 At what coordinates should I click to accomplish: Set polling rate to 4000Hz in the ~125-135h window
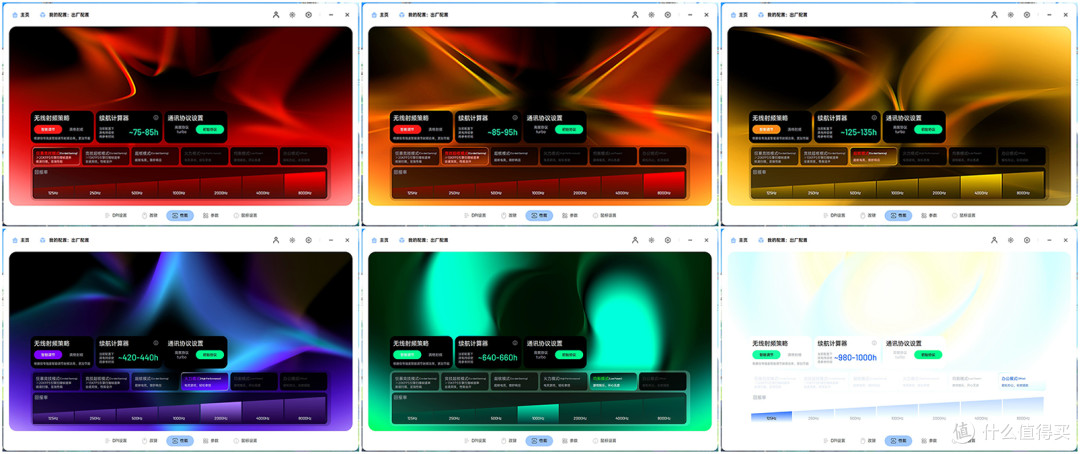click(981, 185)
